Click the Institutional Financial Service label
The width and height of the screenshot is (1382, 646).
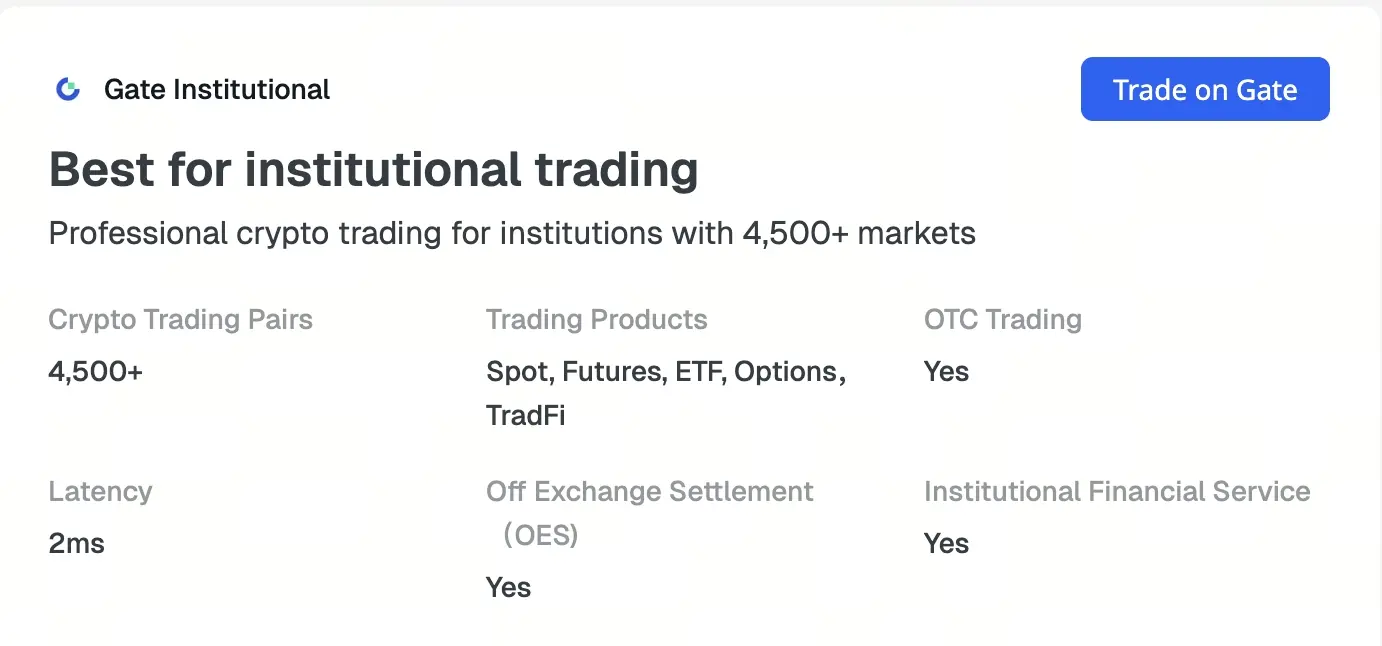(x=1116, y=492)
